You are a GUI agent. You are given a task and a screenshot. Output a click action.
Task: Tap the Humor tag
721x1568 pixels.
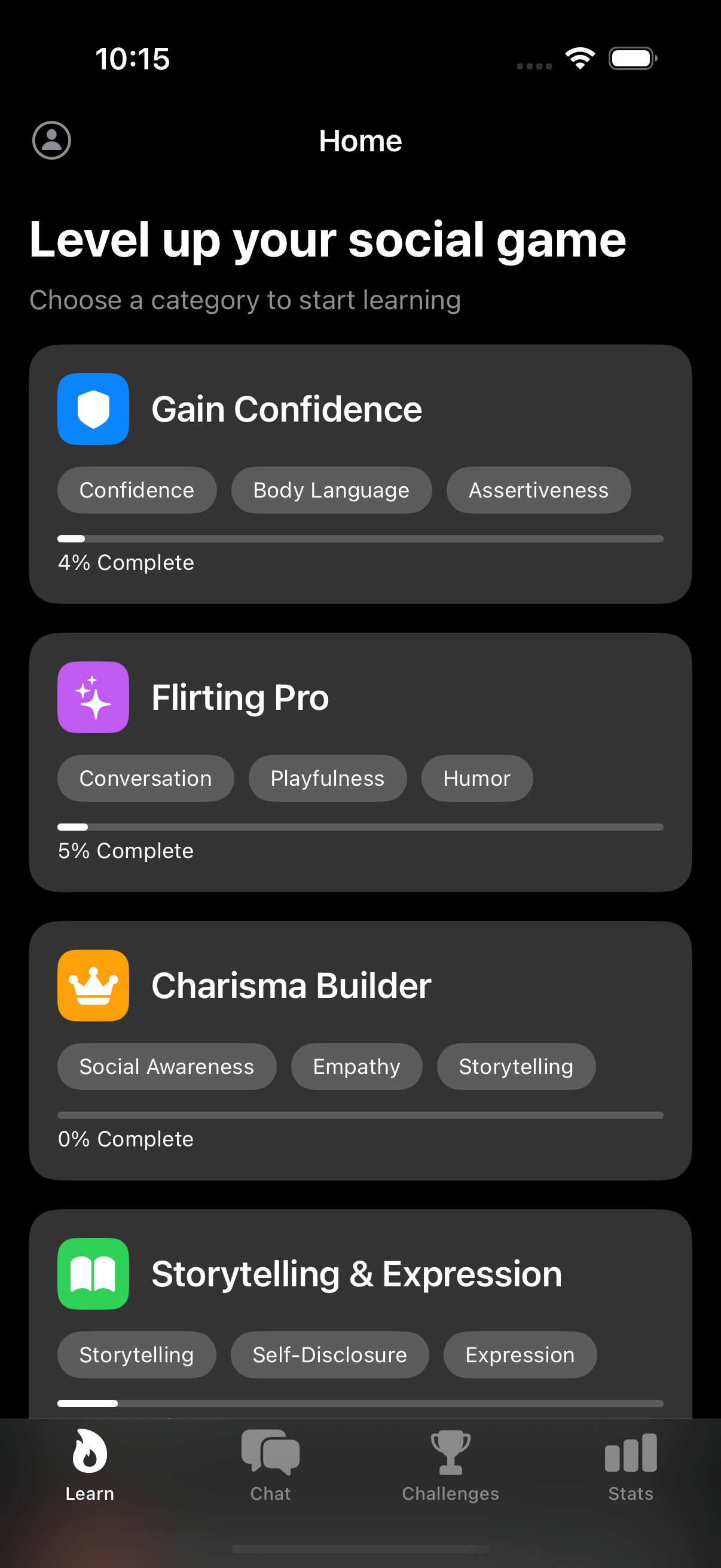[x=477, y=779]
